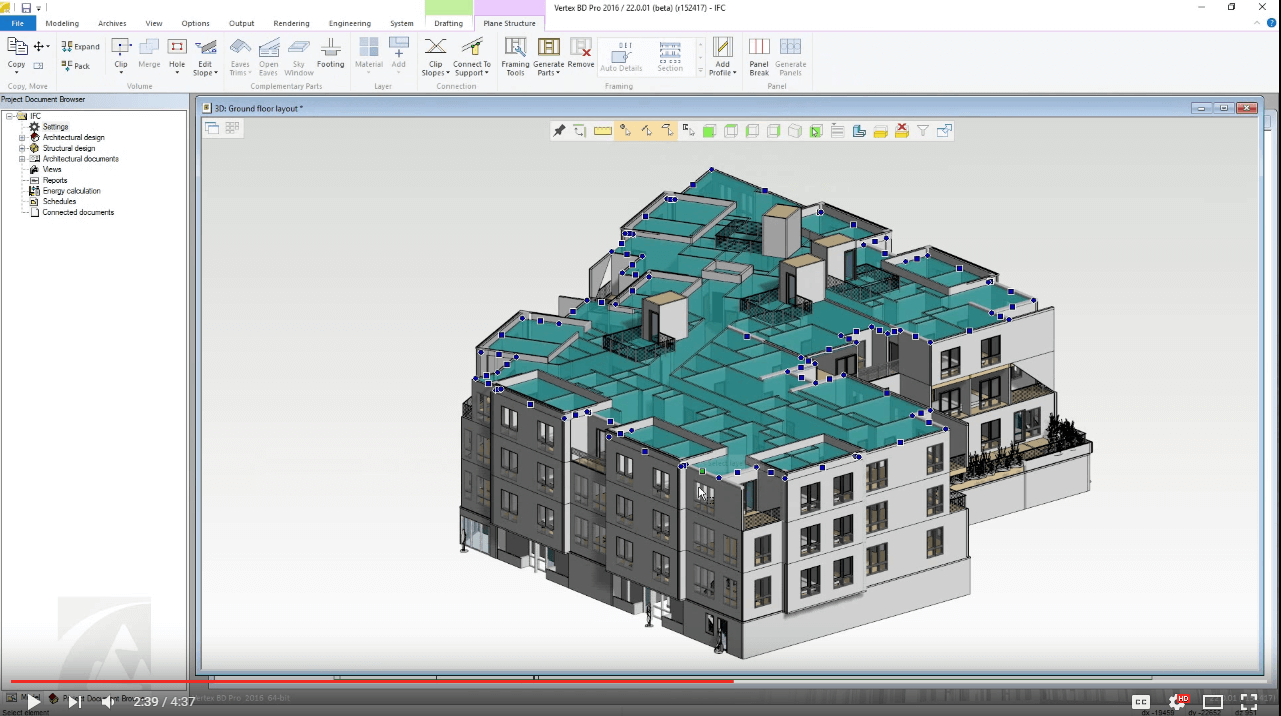This screenshot has width=1281, height=716.
Task: Select Settings in the document browser
Action: coord(56,127)
